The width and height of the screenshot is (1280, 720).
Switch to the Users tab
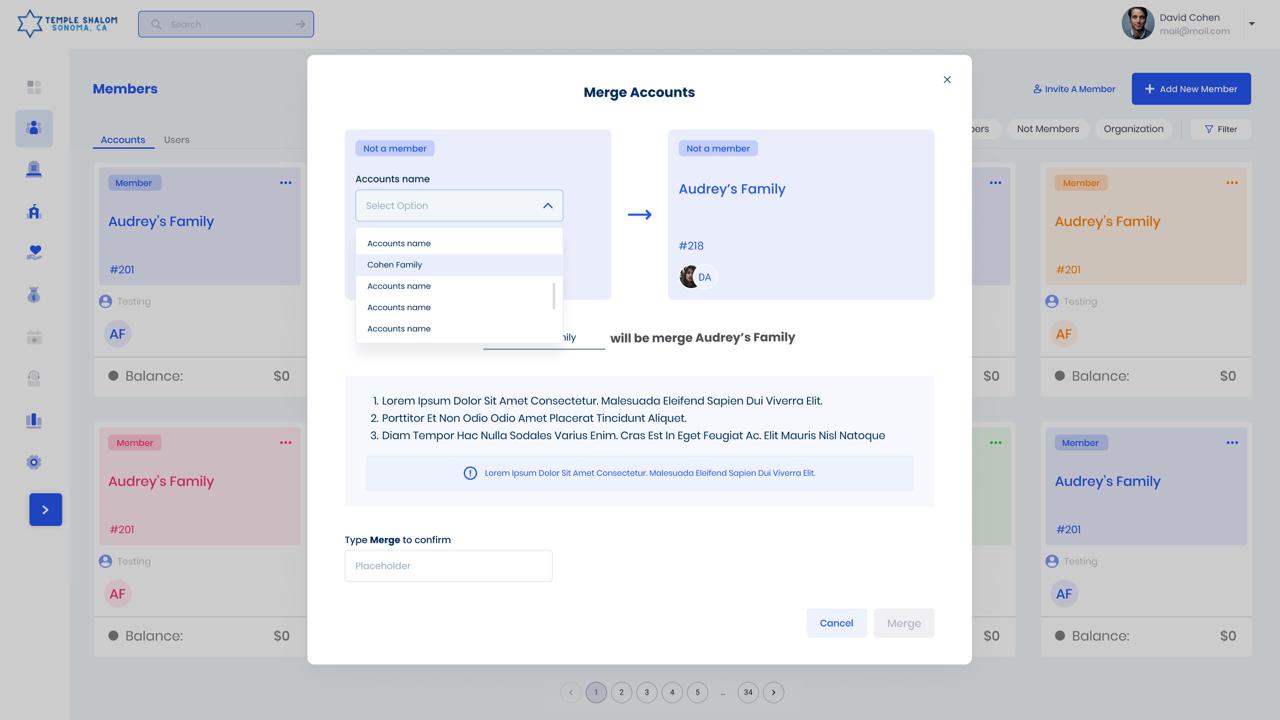point(177,140)
